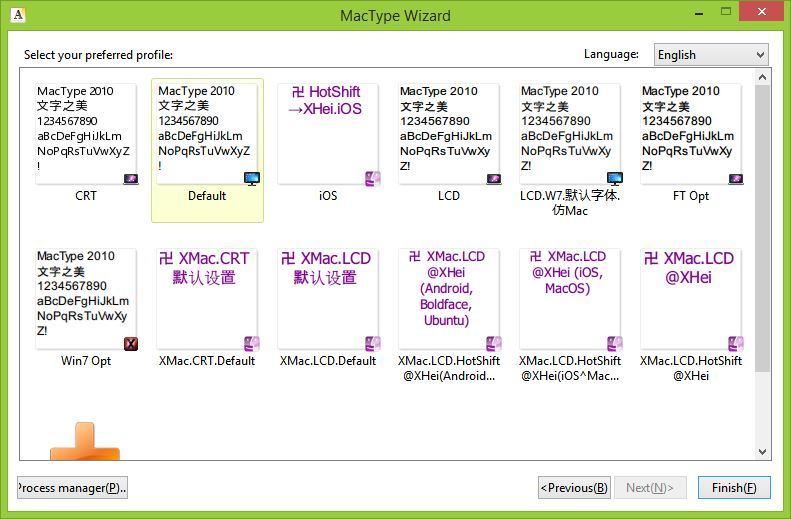Click purple file icon on XMac.LCD.Default
Screen dimensions: 791x519
[x=373, y=344]
